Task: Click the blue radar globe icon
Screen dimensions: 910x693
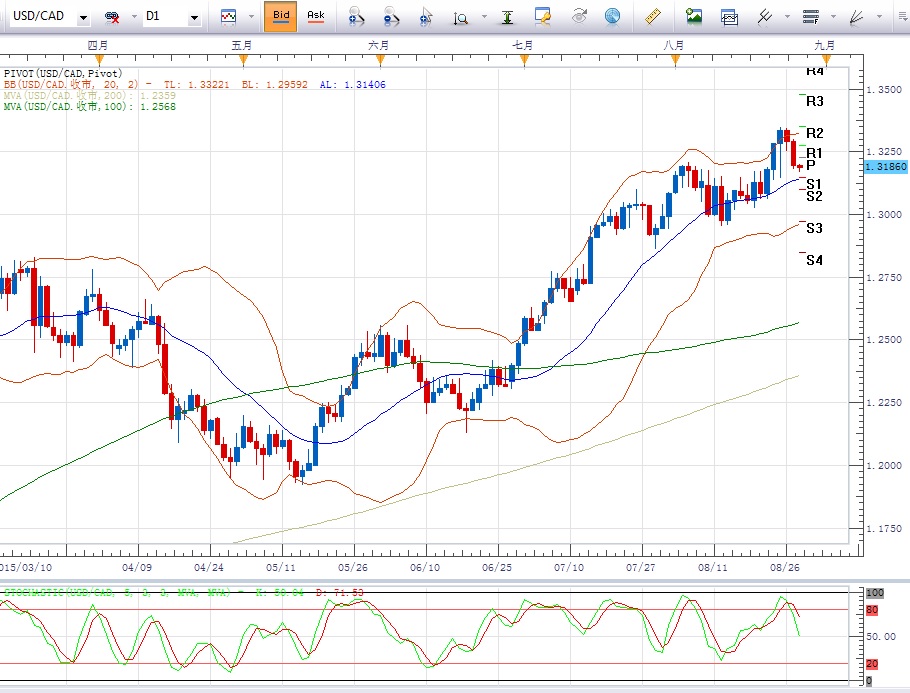Action: (x=611, y=17)
